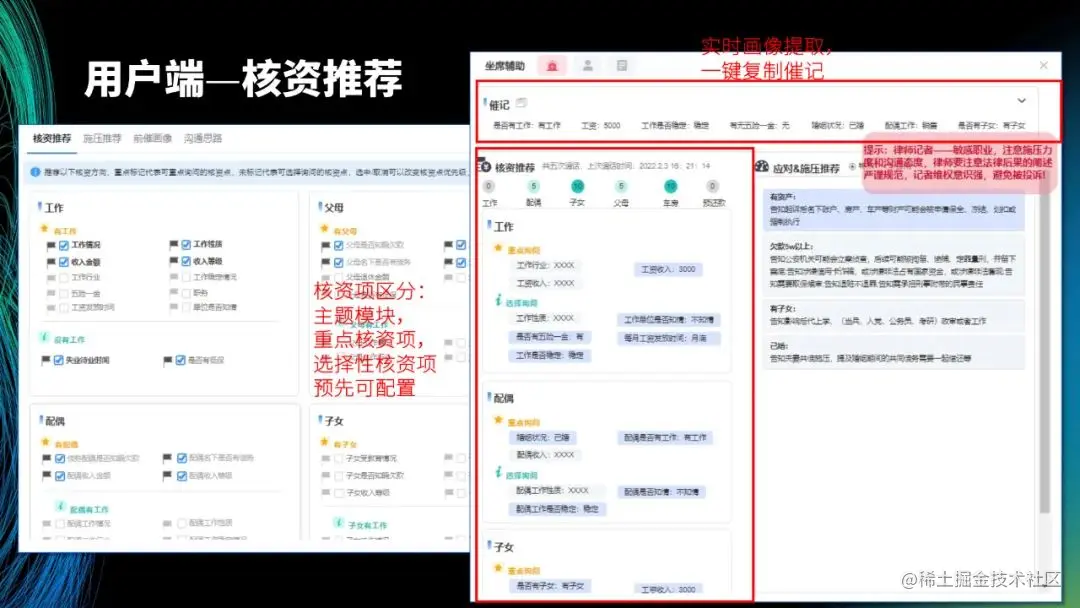1080x608 pixels.
Task: Open the person profile icon in top toolbar
Action: coord(588,65)
